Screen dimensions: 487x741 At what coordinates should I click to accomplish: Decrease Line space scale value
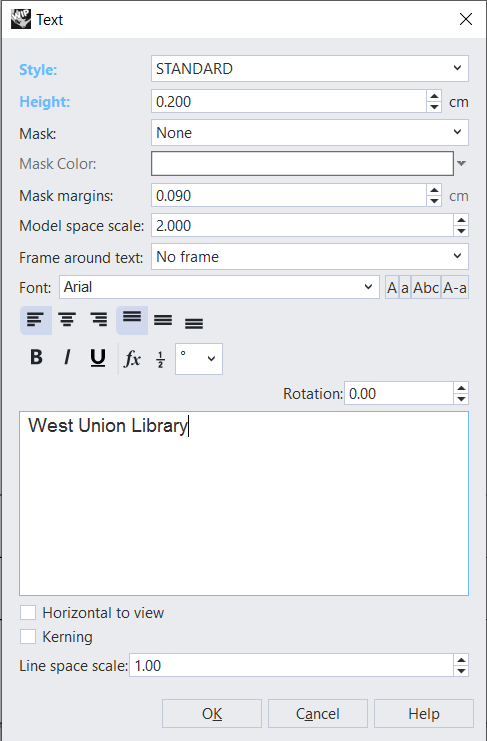[461, 671]
